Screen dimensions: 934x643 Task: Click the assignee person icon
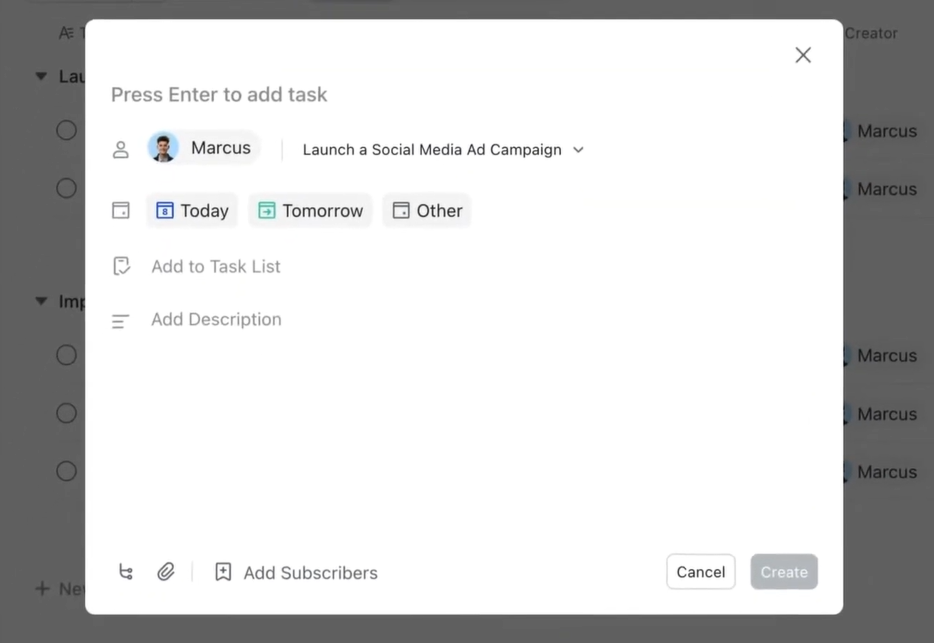121,149
